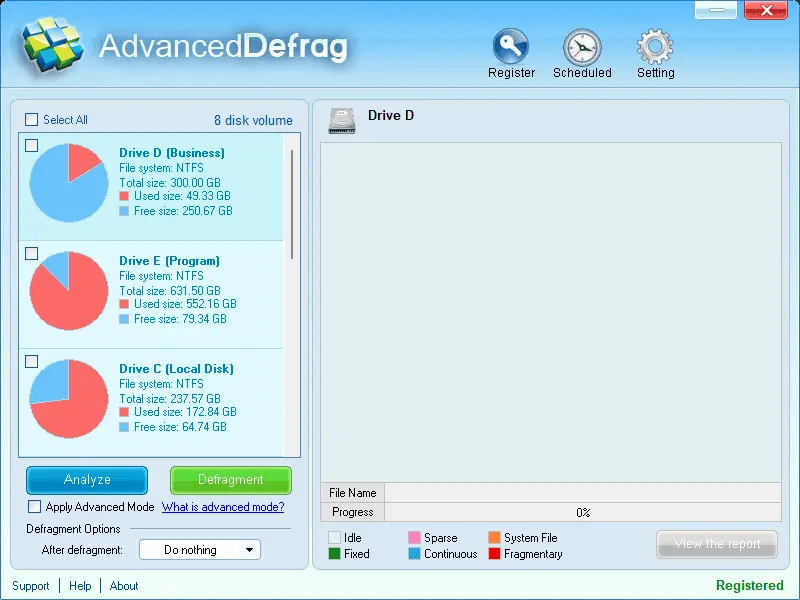Screen dimensions: 800x600
Task: Click Total size: 237.57 GB text
Action: click(170, 399)
